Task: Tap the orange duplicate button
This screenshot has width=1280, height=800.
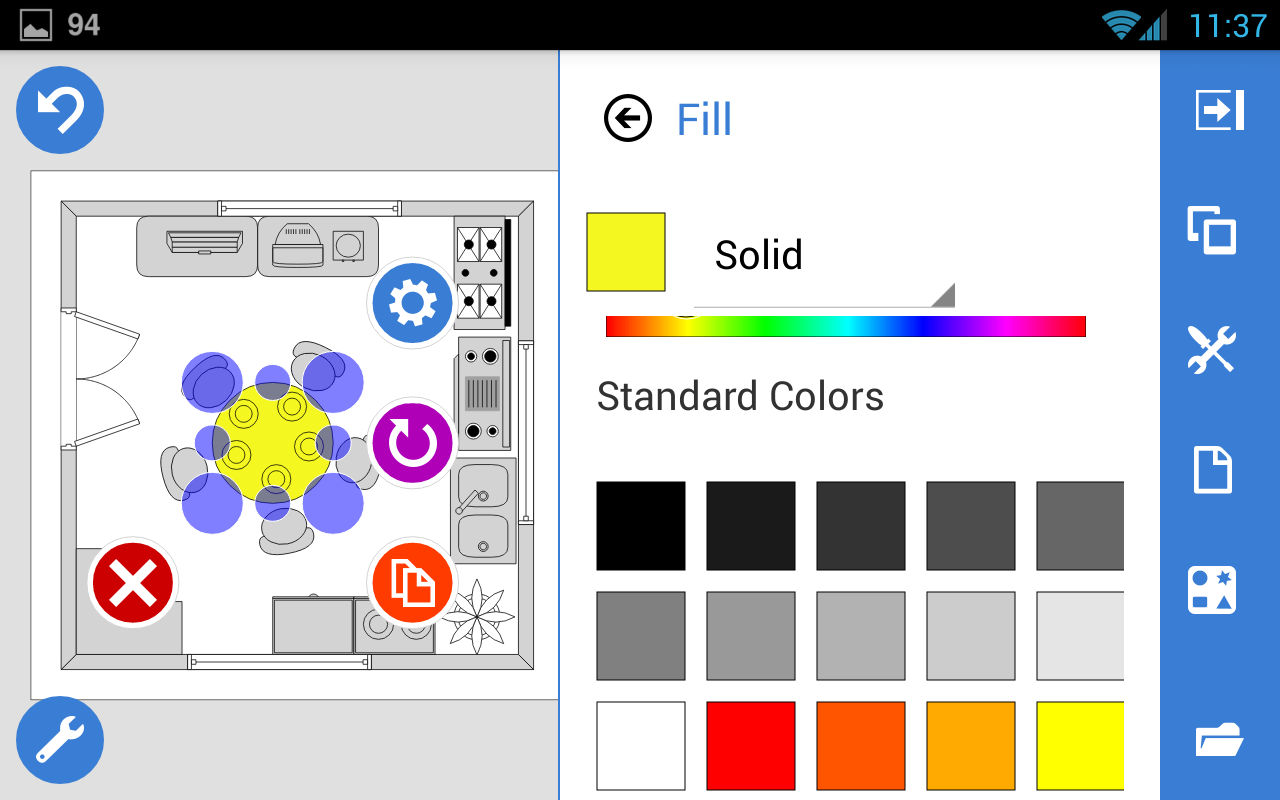Action: pyautogui.click(x=412, y=583)
